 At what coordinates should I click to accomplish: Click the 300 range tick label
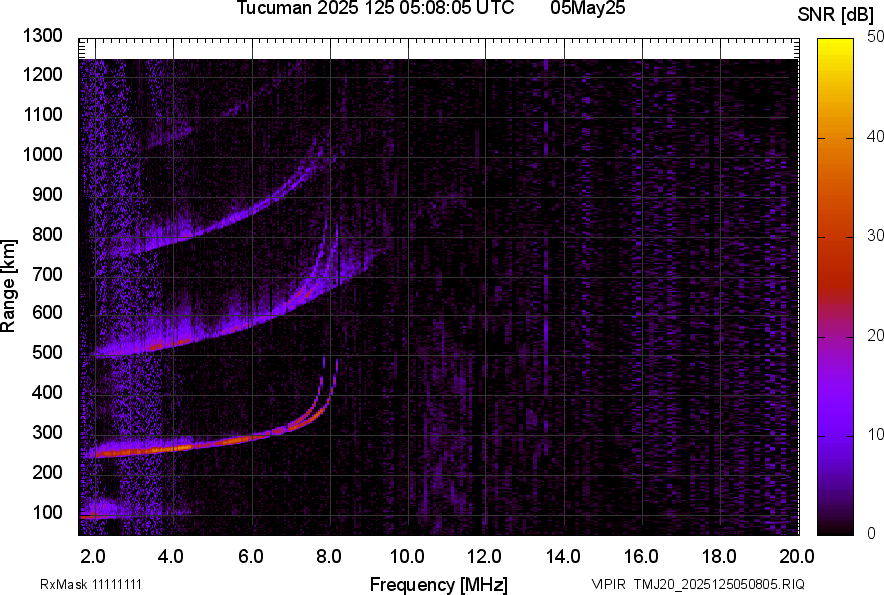[x=47, y=432]
